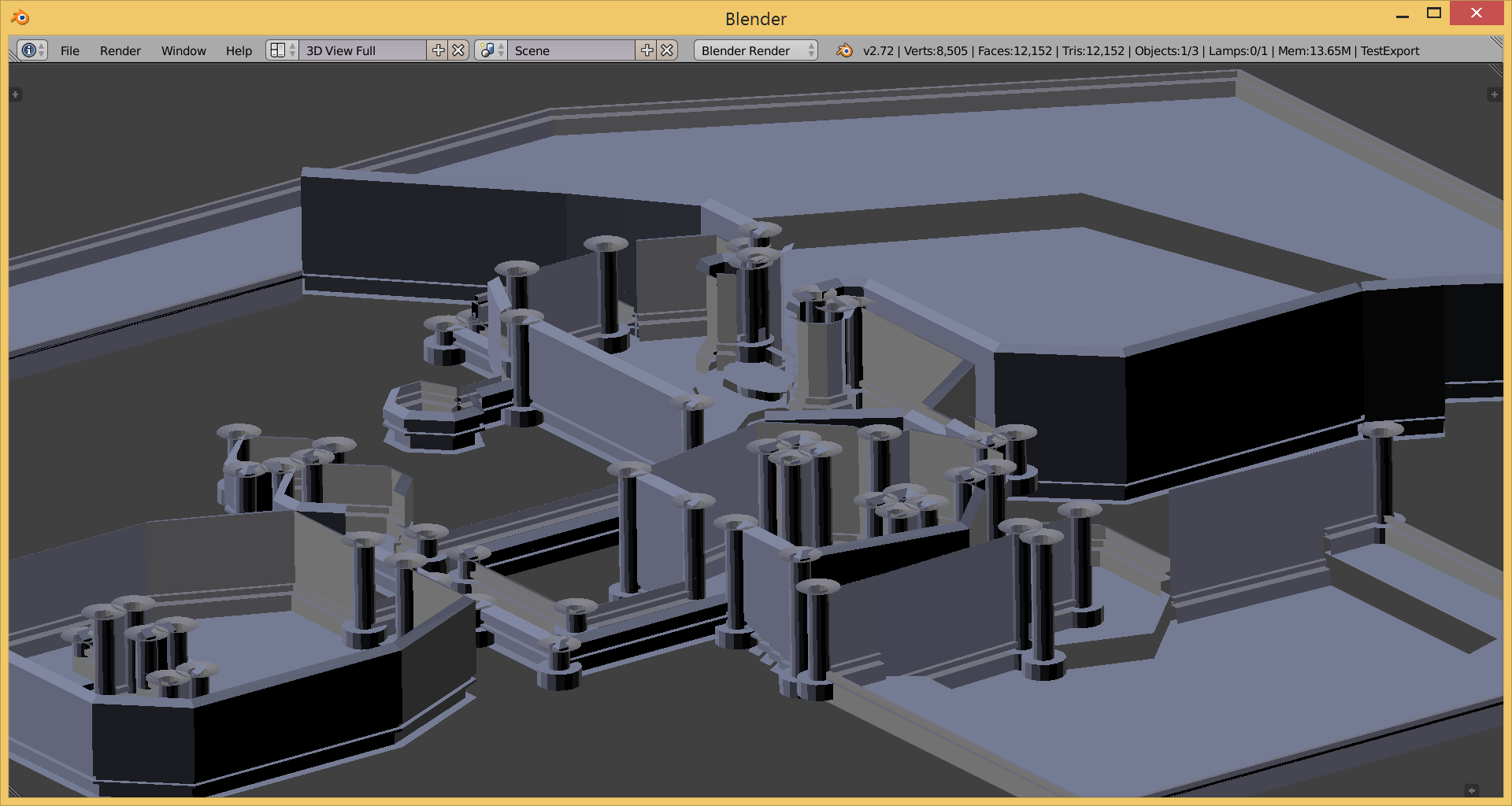Click the 'Mem:13.65M' statistic text
Image resolution: width=1512 pixels, height=806 pixels.
coord(1314,50)
